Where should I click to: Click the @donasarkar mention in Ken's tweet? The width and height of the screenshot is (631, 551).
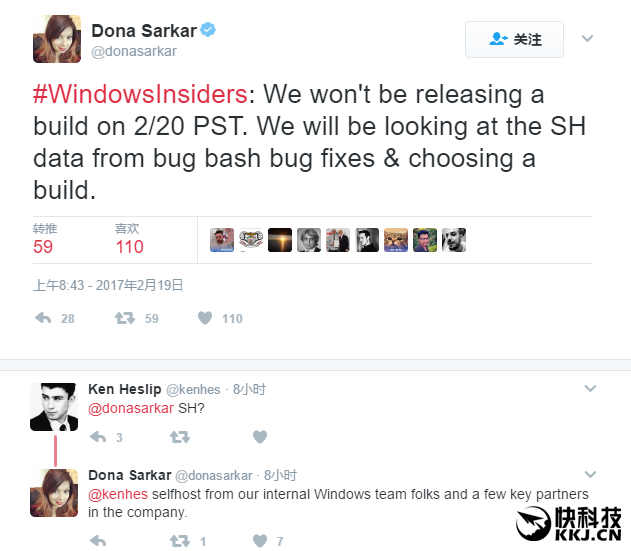click(x=131, y=408)
